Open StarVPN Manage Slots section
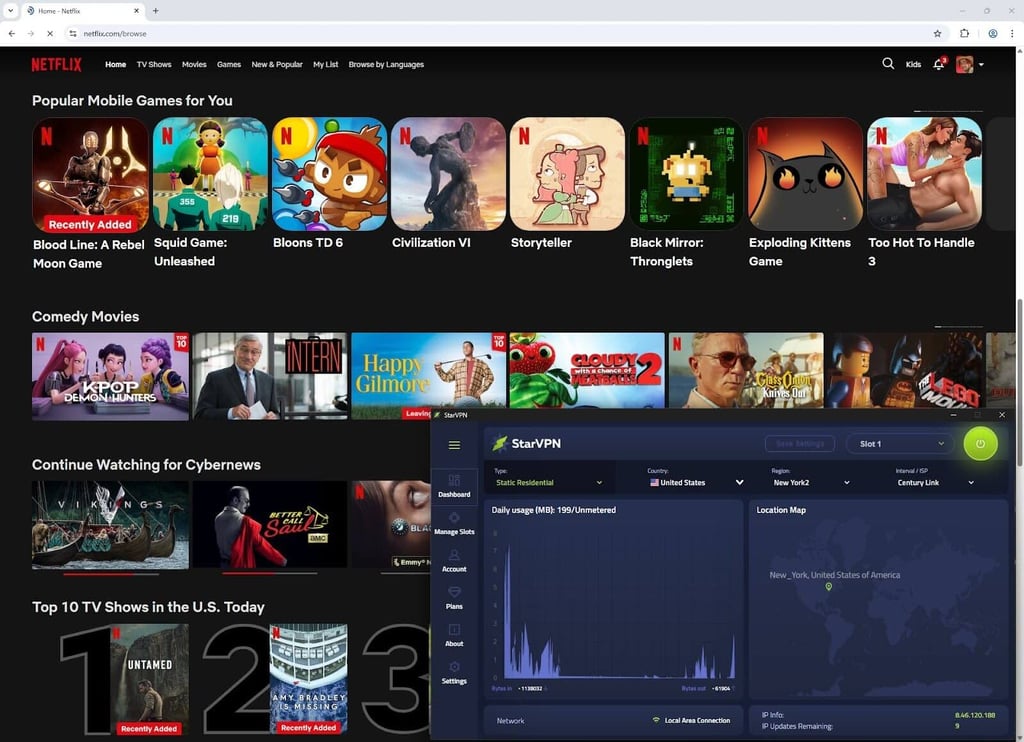Viewport: 1024px width, 742px height. tap(454, 524)
